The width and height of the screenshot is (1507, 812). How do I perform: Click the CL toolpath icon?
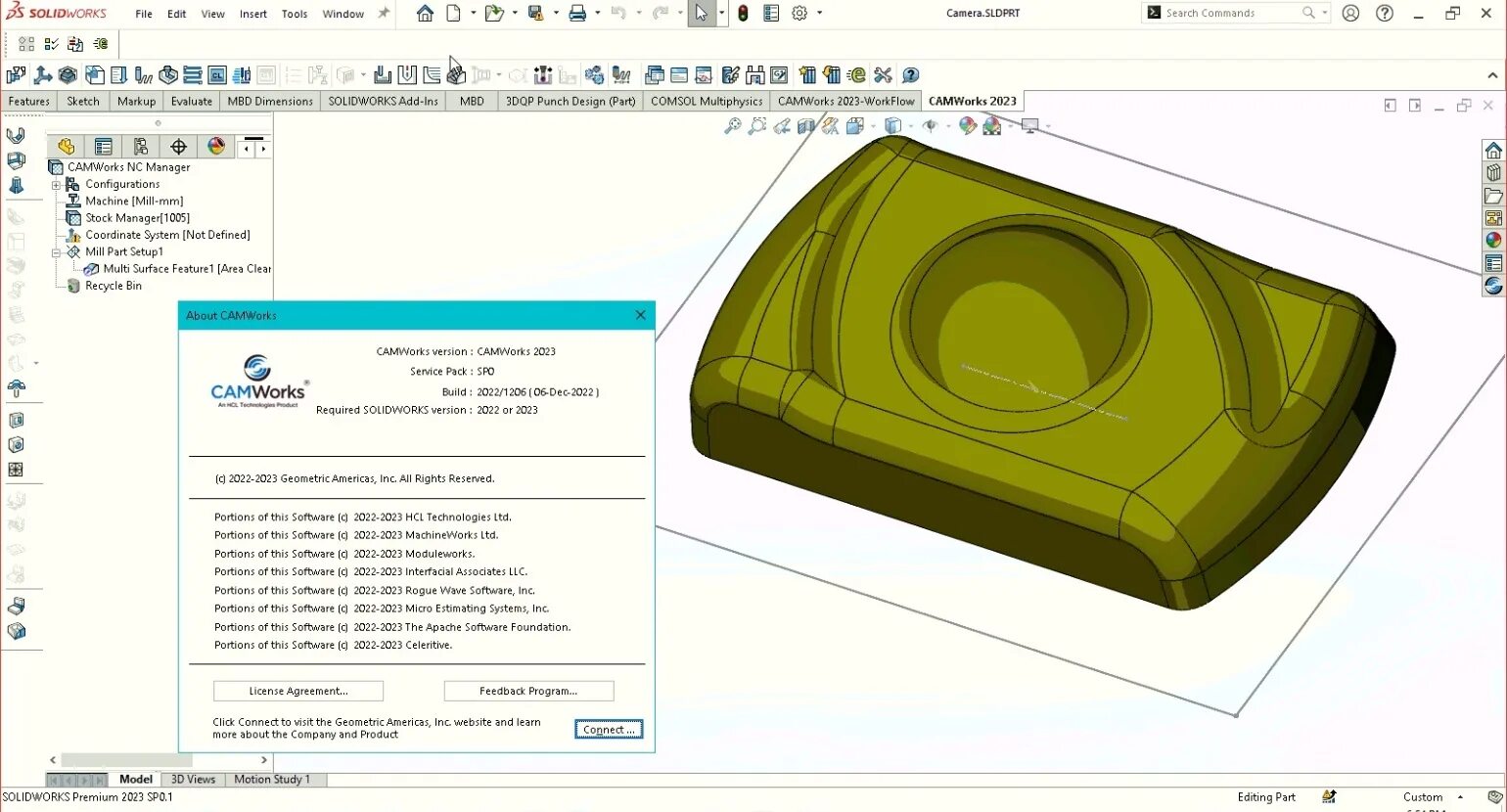tap(217, 74)
